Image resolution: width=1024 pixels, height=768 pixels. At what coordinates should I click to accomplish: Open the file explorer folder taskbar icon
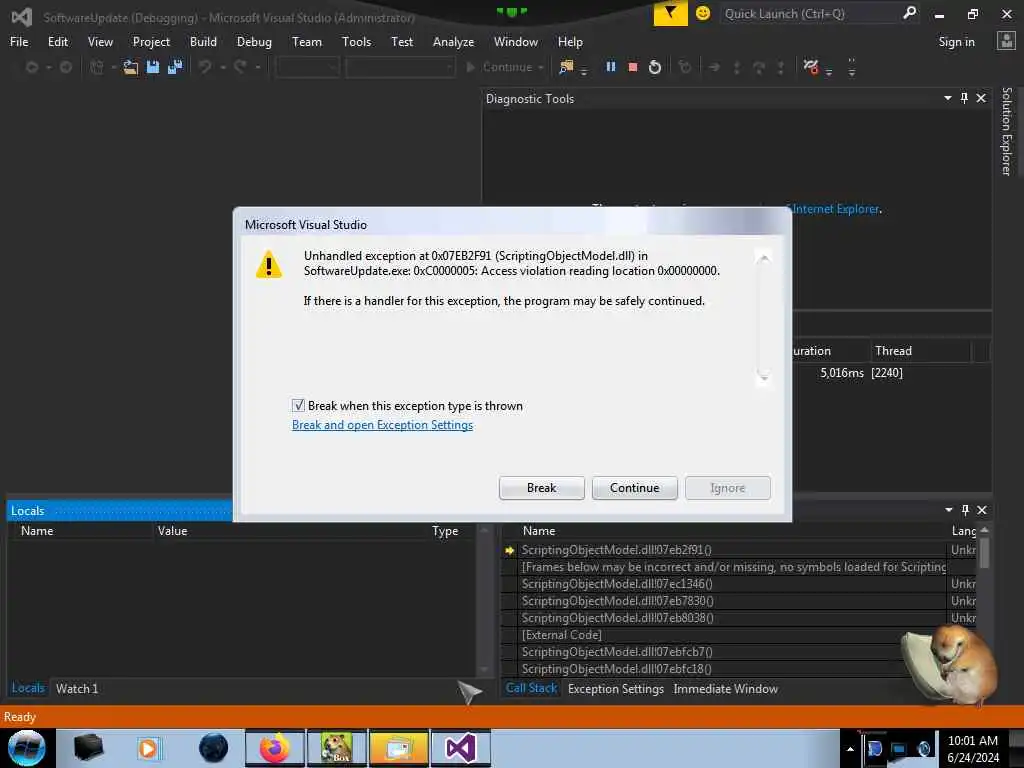click(399, 748)
